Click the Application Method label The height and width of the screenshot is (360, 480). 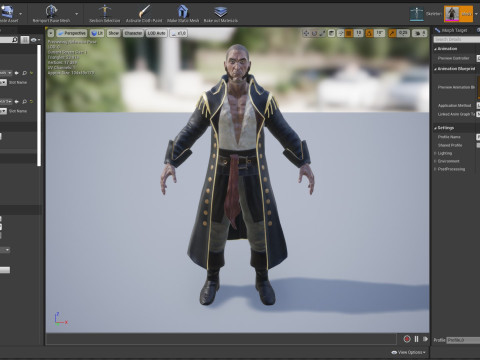454,106
